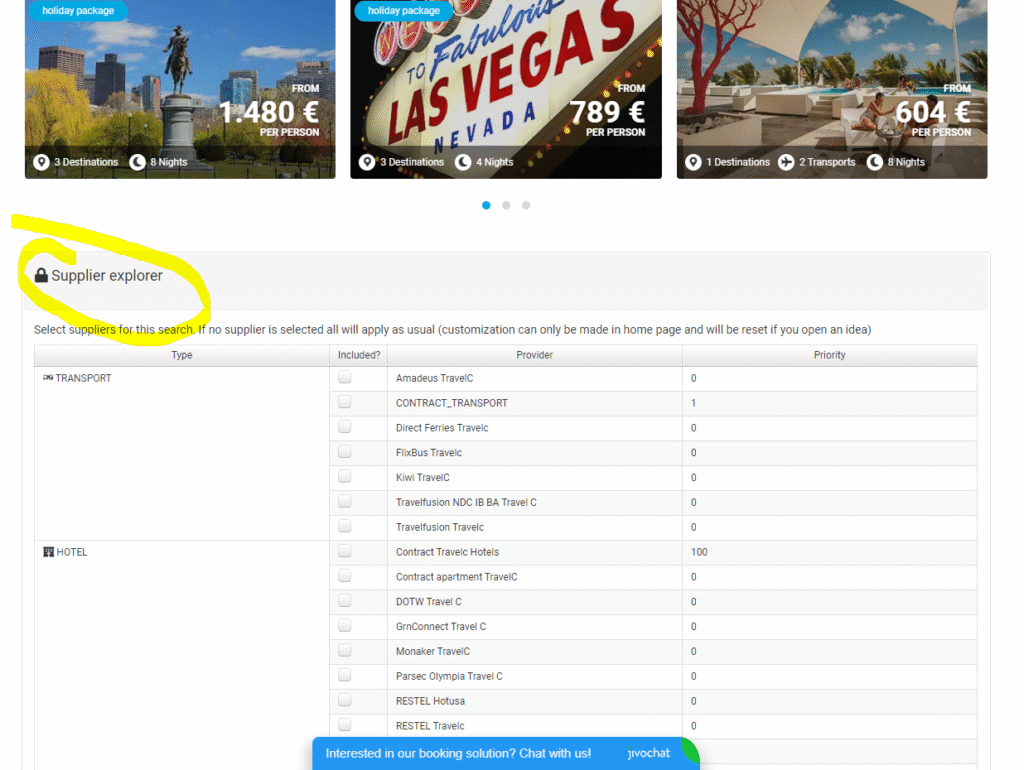Click the moon icon next to 4 Nights
This screenshot has width=1024, height=770.
pyautogui.click(x=463, y=162)
